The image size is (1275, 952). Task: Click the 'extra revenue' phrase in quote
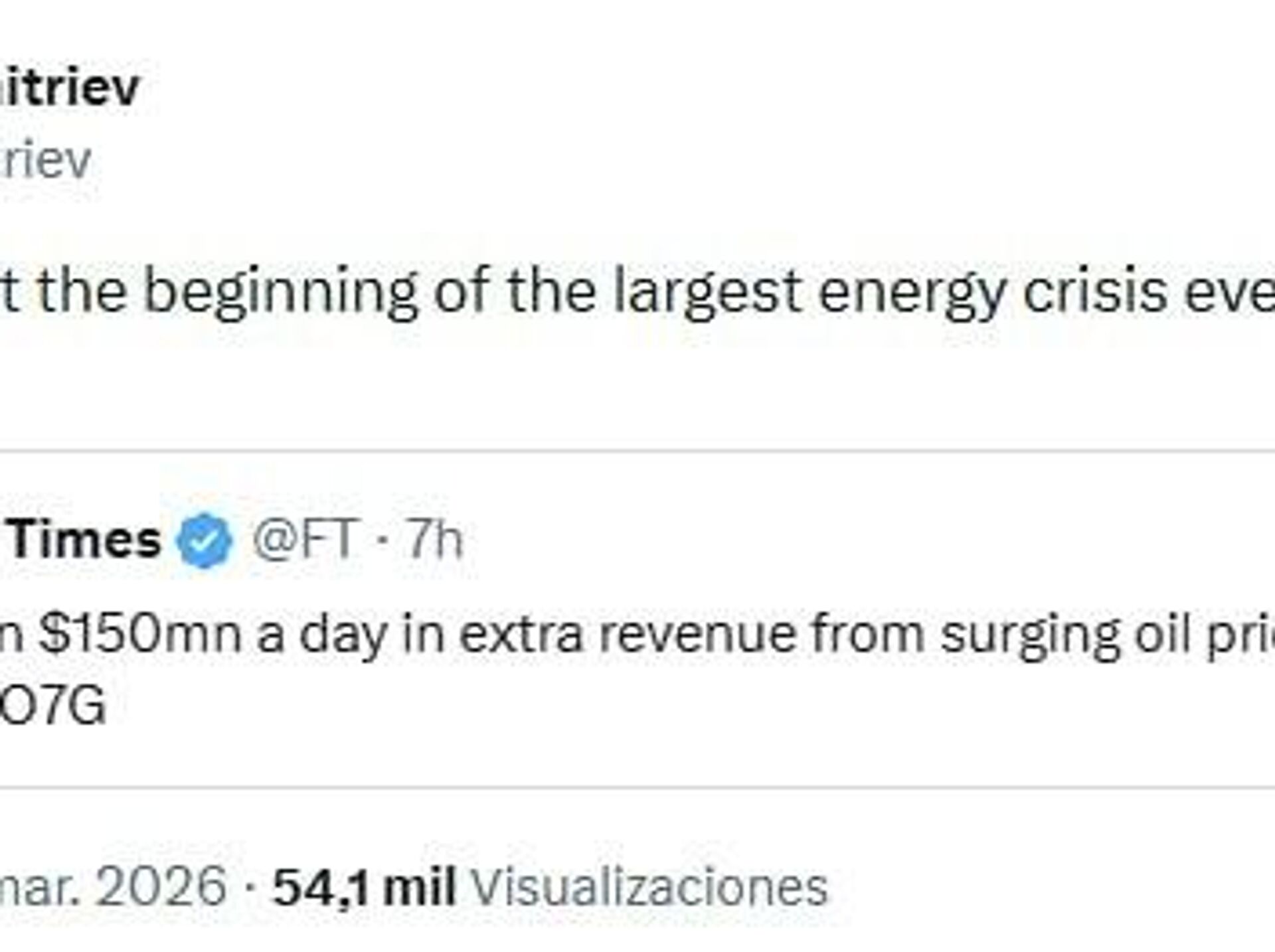click(x=628, y=633)
